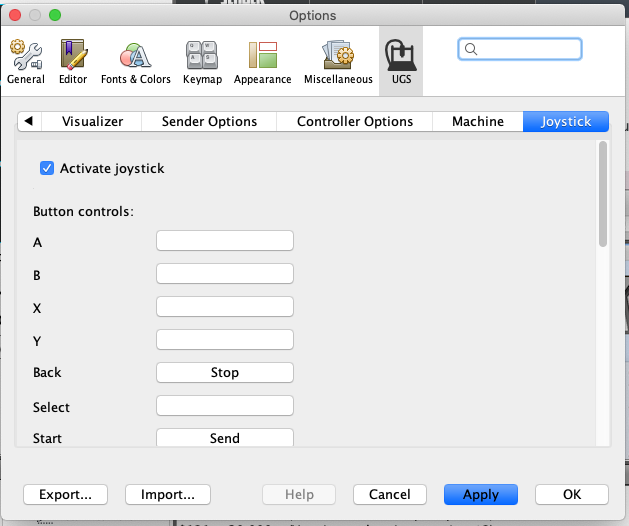Open the Editor options category

73,62
